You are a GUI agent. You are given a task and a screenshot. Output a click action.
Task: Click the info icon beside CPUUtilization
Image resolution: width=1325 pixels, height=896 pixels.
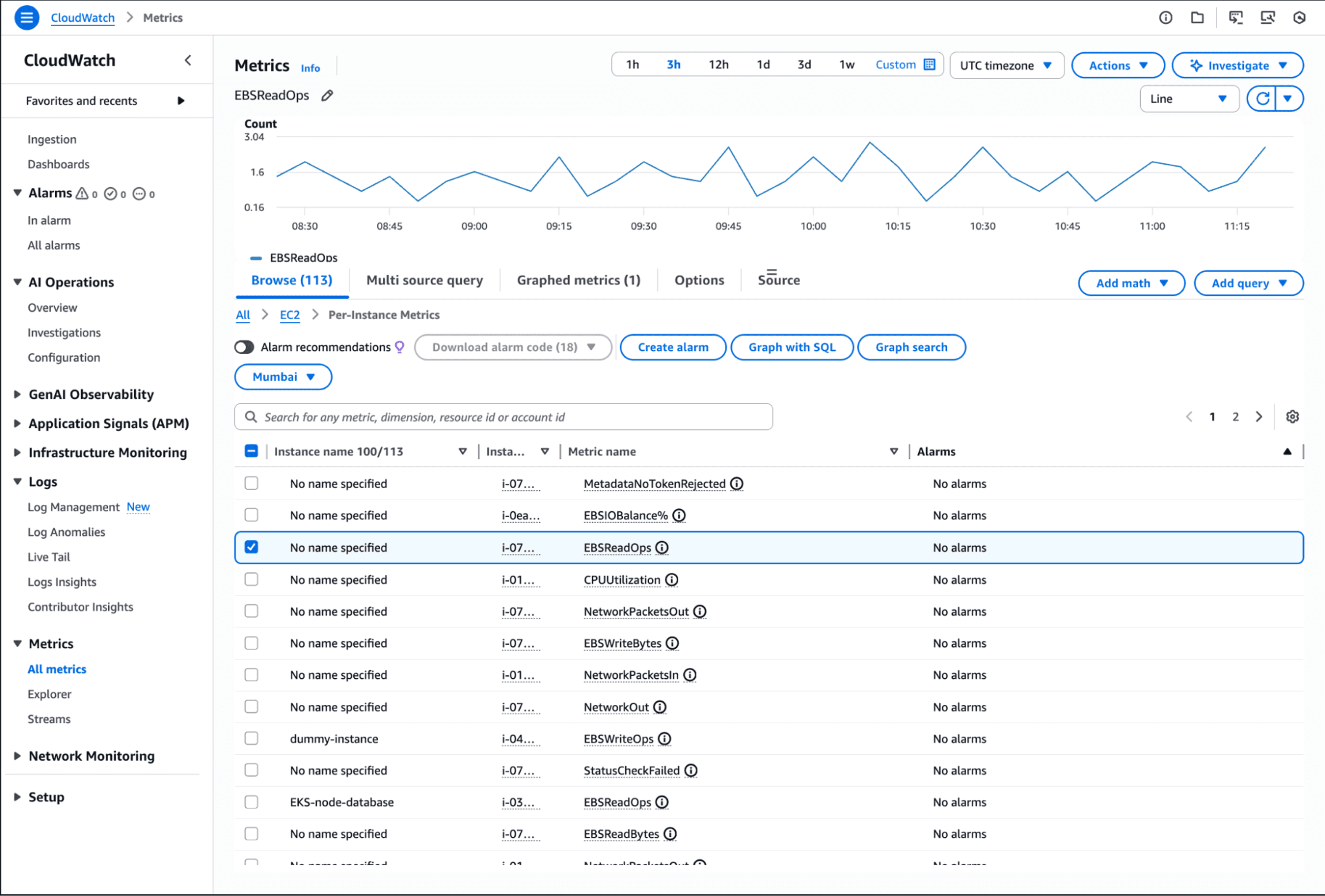point(672,580)
